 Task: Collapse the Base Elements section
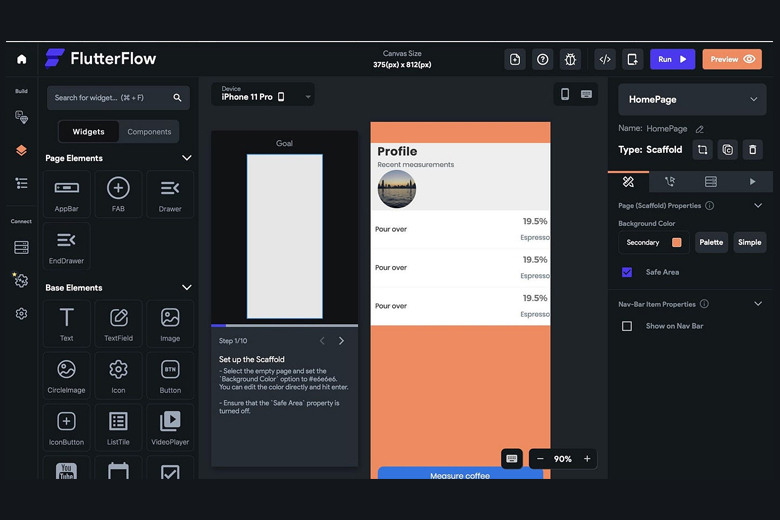pos(187,287)
